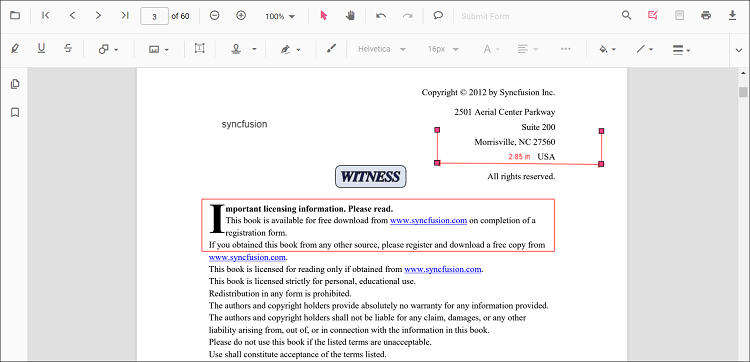Image resolution: width=750 pixels, height=362 pixels.
Task: Activate the pan hand tool
Action: 350,16
